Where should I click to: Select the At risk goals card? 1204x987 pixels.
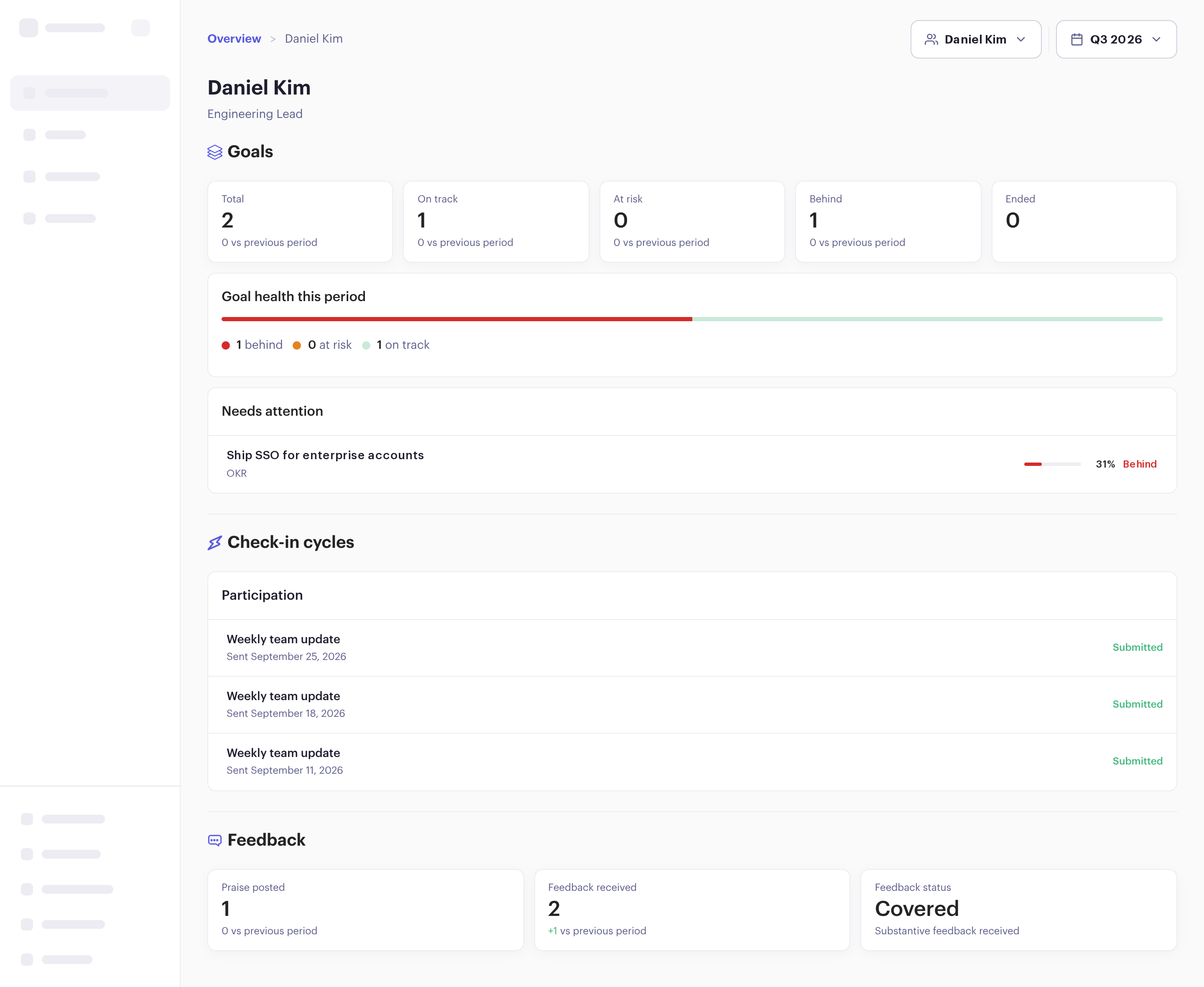click(692, 222)
